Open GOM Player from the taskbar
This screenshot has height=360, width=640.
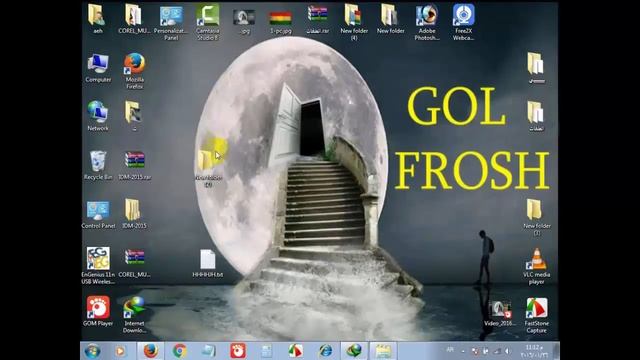(238, 351)
